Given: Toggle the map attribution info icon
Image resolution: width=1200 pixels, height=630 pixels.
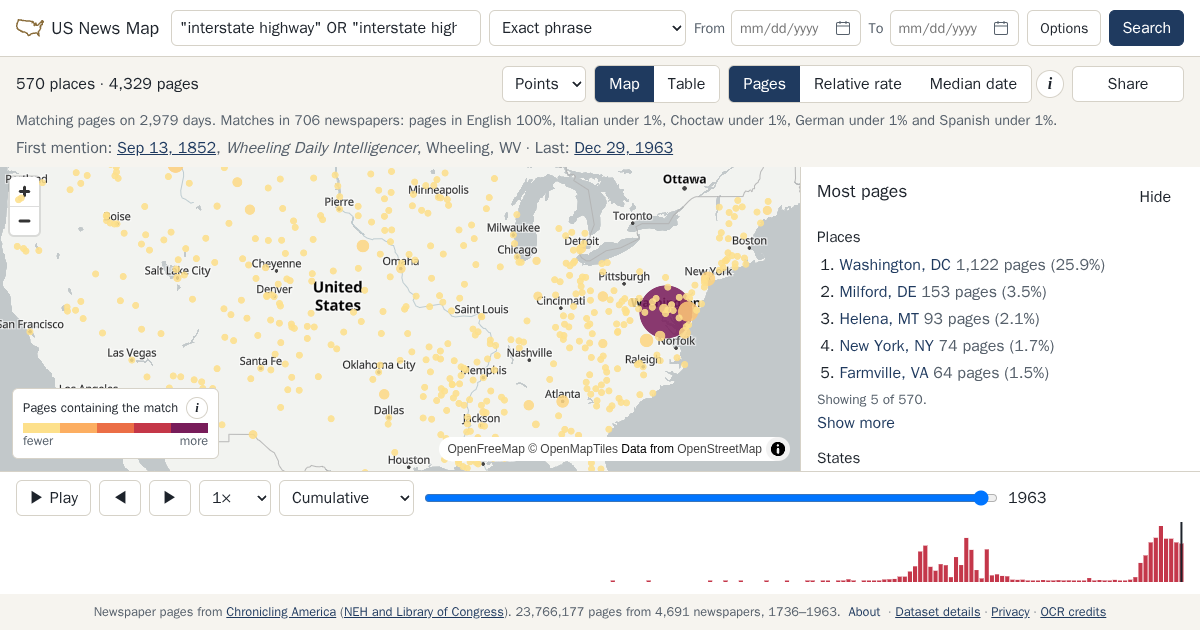Looking at the screenshot, I should [x=778, y=449].
